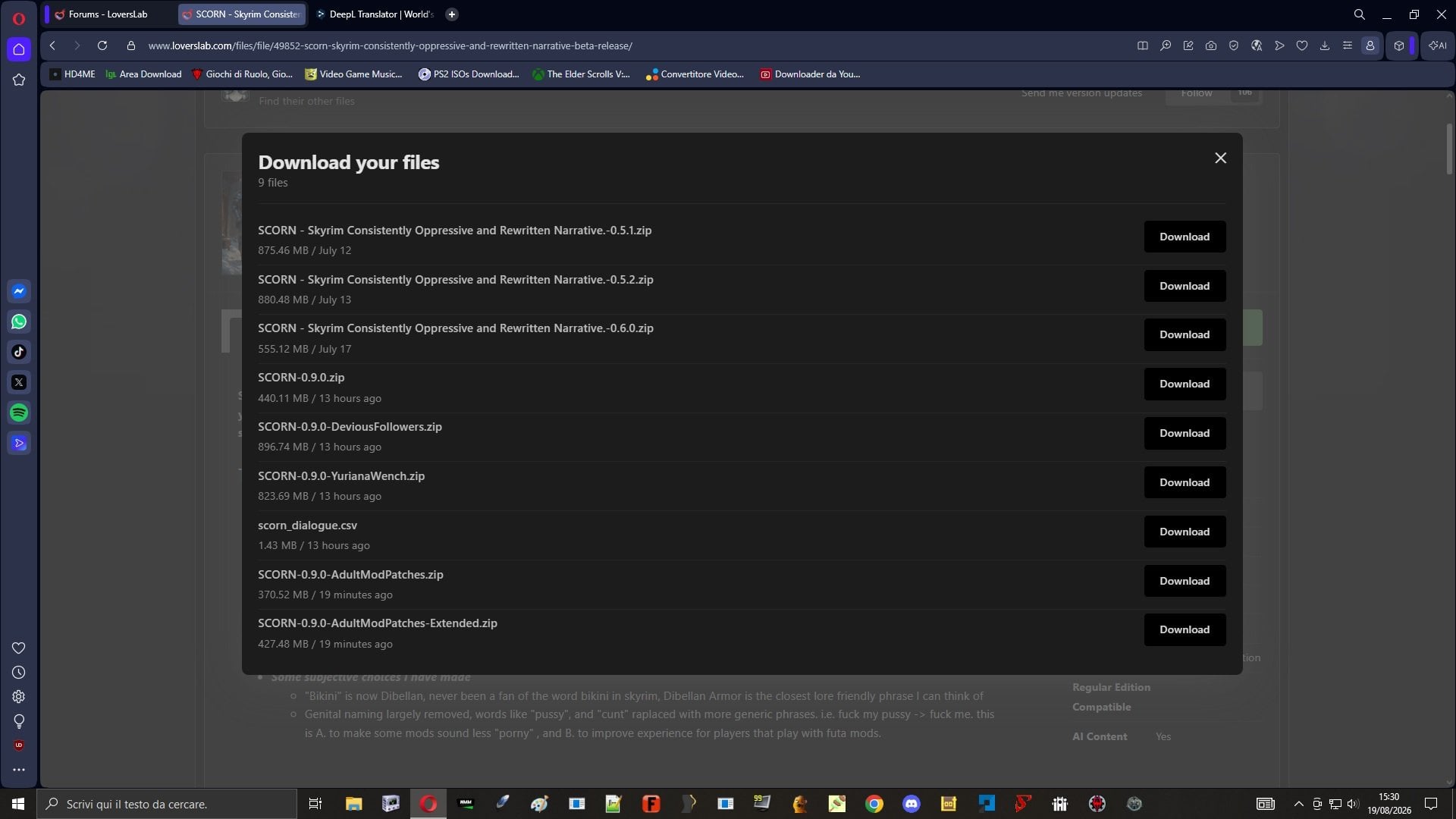Download SCORN-0.9.0.zip

(x=1185, y=384)
